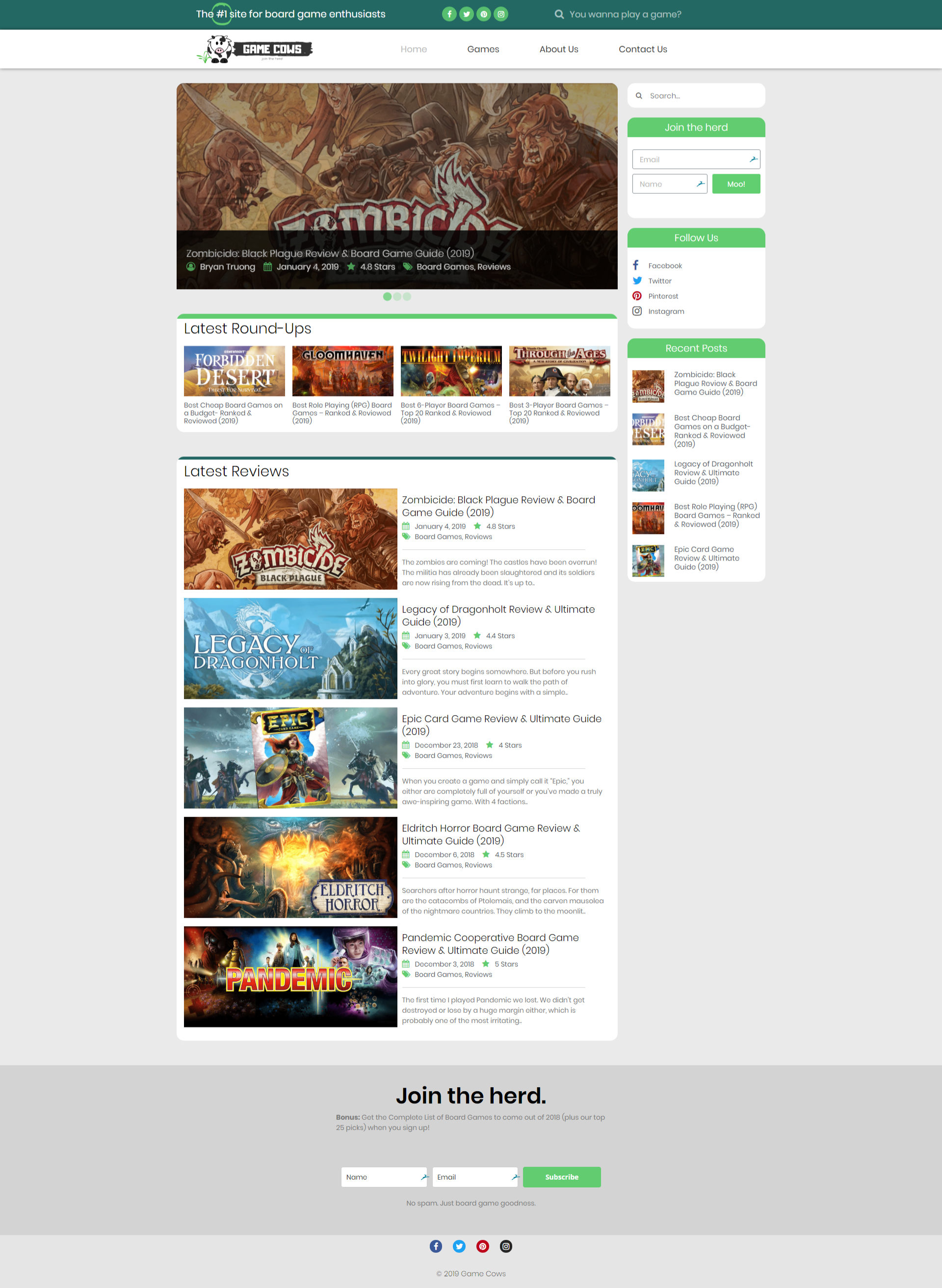942x1288 pixels.
Task: Open Facebook icon in top green bar
Action: click(x=449, y=14)
